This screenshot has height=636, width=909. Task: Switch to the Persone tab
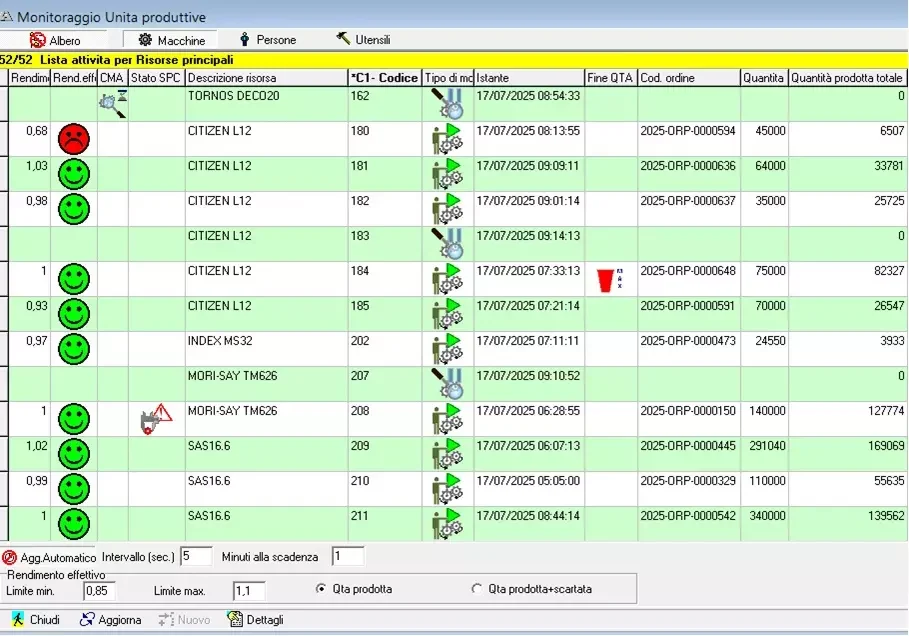tap(268, 39)
